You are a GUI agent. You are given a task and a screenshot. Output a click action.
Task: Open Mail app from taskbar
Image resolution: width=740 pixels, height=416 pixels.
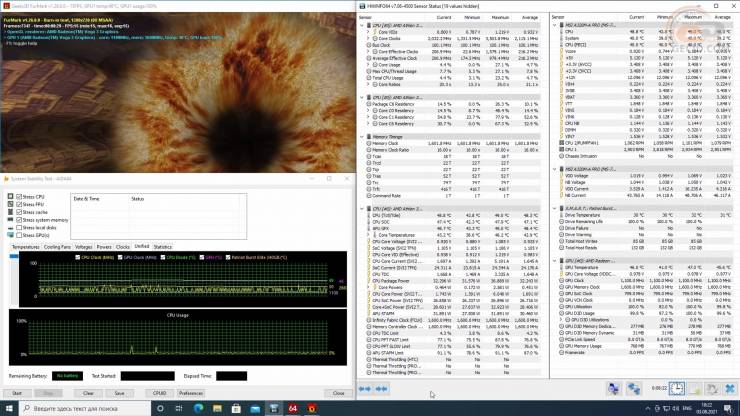(x=255, y=408)
